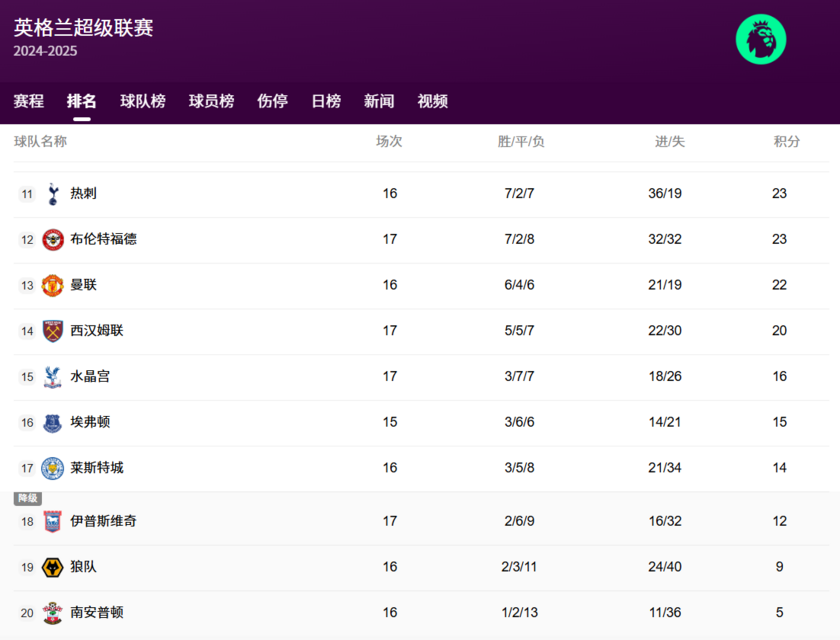Select the Manchester United crest icon
The height and width of the screenshot is (640, 840).
[51, 285]
